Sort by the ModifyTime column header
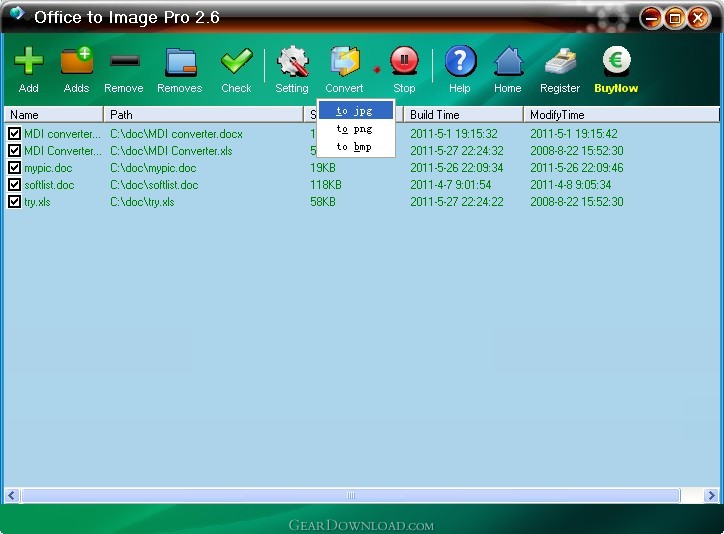This screenshot has width=724, height=534. click(621, 114)
